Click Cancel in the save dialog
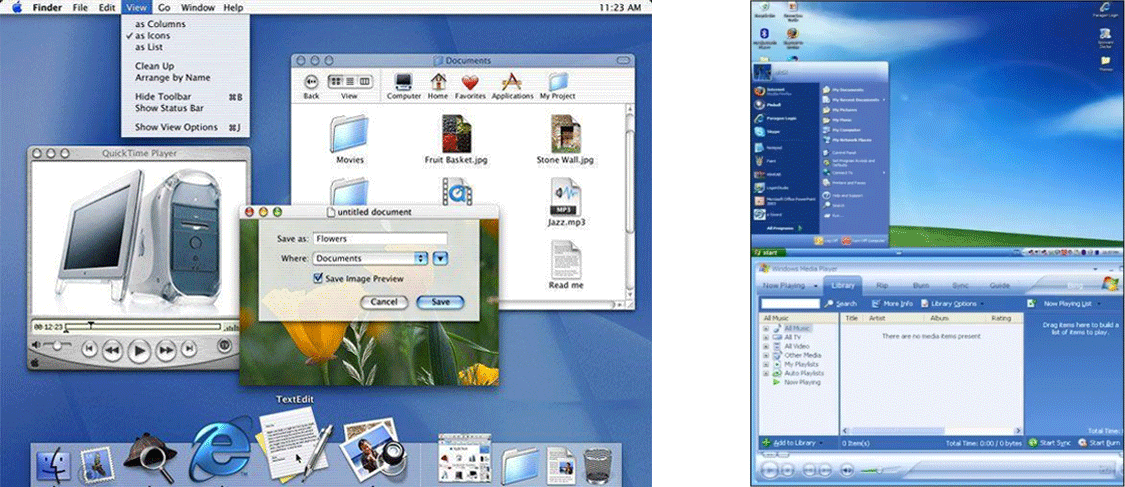Viewport: 1125px width, 487px height. [x=384, y=302]
